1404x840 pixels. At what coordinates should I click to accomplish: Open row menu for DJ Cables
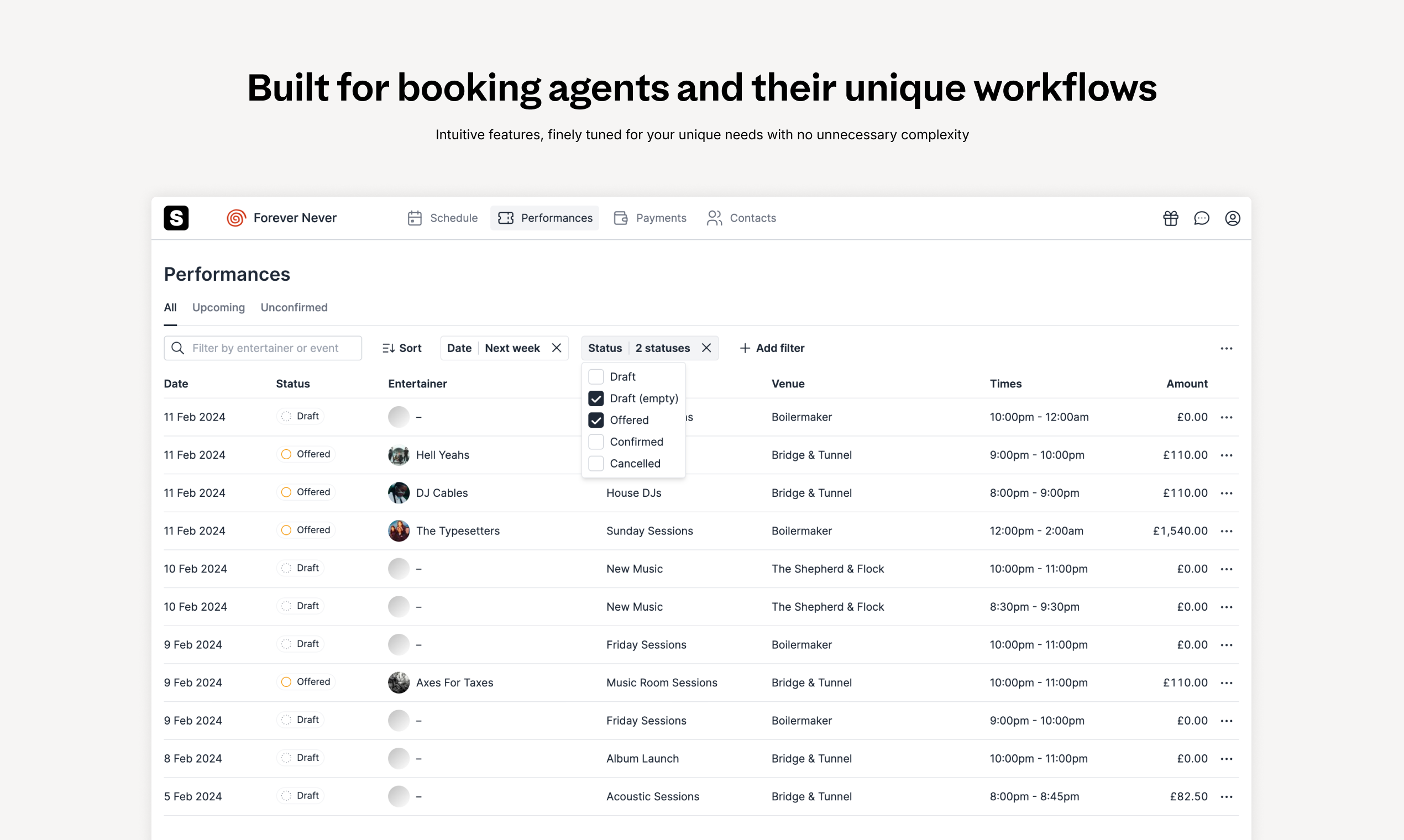(x=1226, y=493)
